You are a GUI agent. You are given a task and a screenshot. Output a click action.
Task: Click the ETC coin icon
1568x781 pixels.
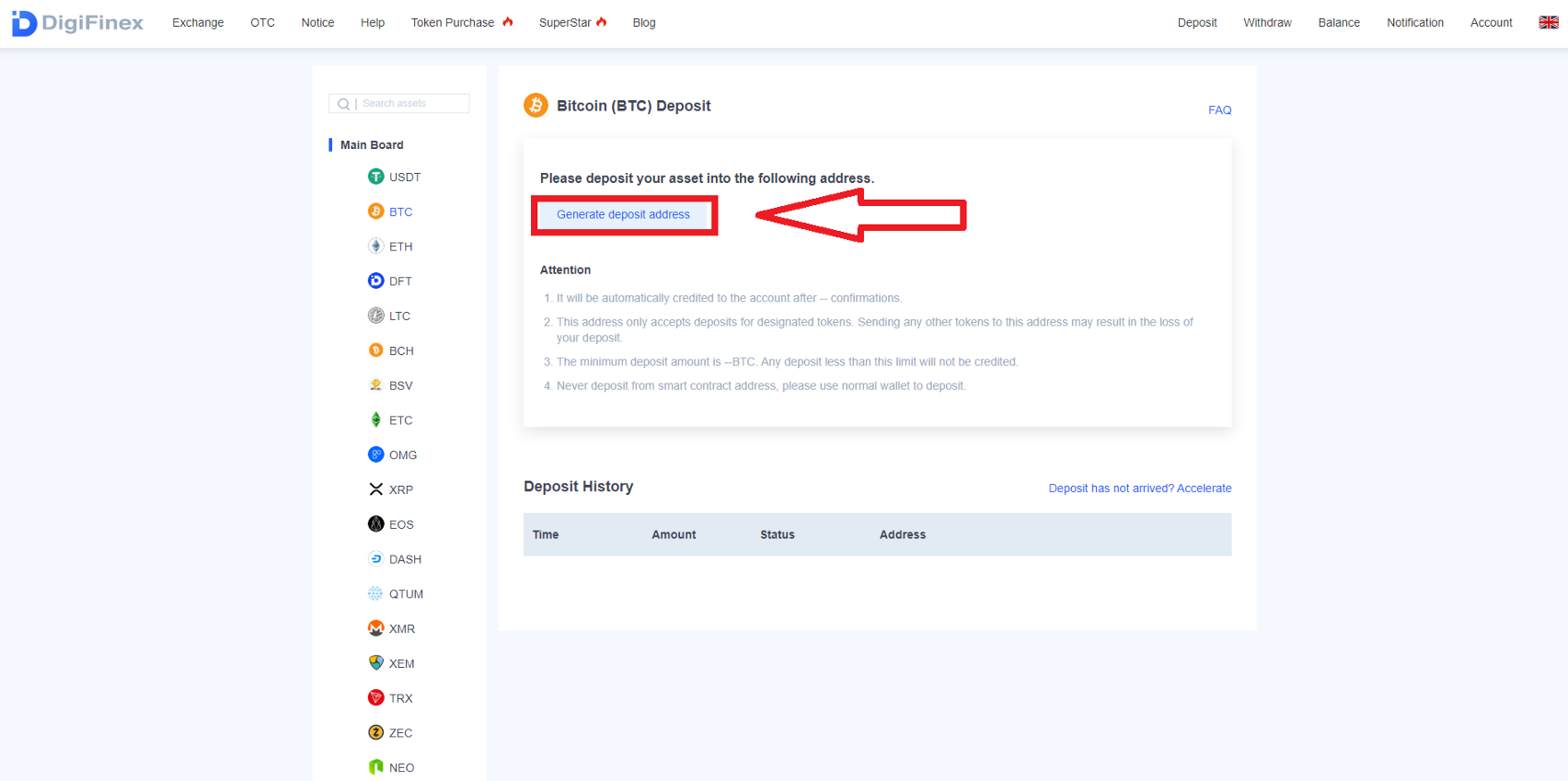[x=375, y=419]
